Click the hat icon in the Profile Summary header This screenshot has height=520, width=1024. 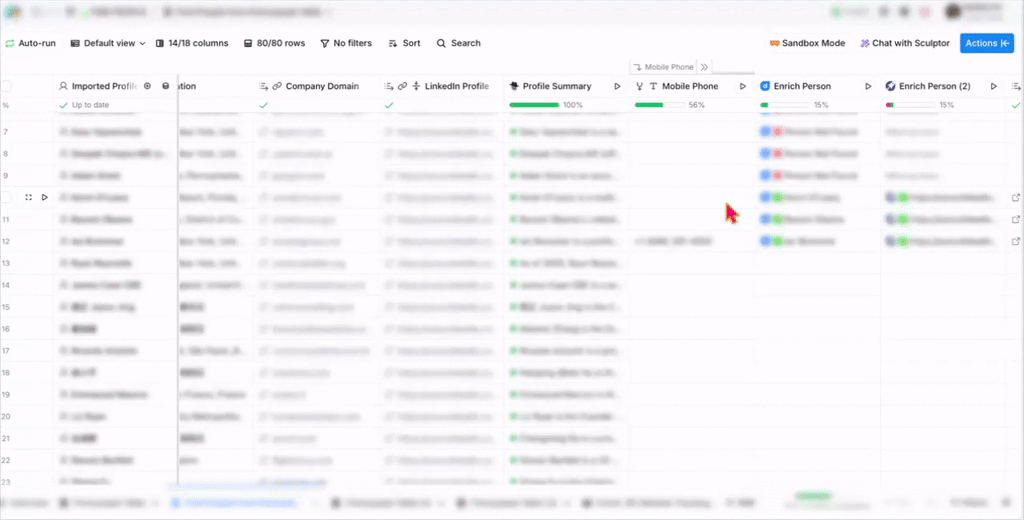tap(514, 86)
